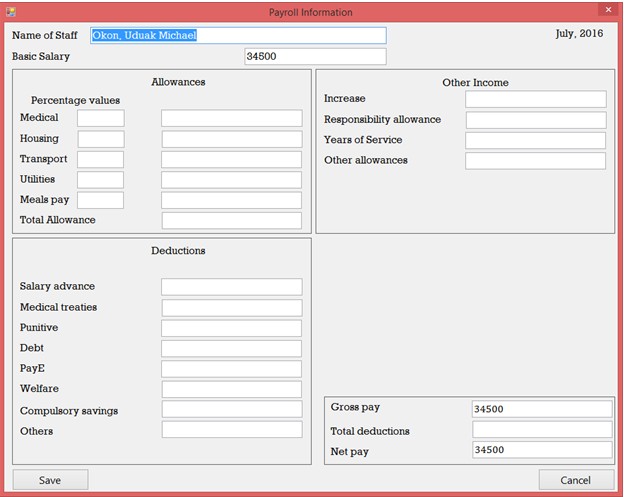Select the Gross pay field
Image resolution: width=624 pixels, height=497 pixels.
tap(542, 409)
